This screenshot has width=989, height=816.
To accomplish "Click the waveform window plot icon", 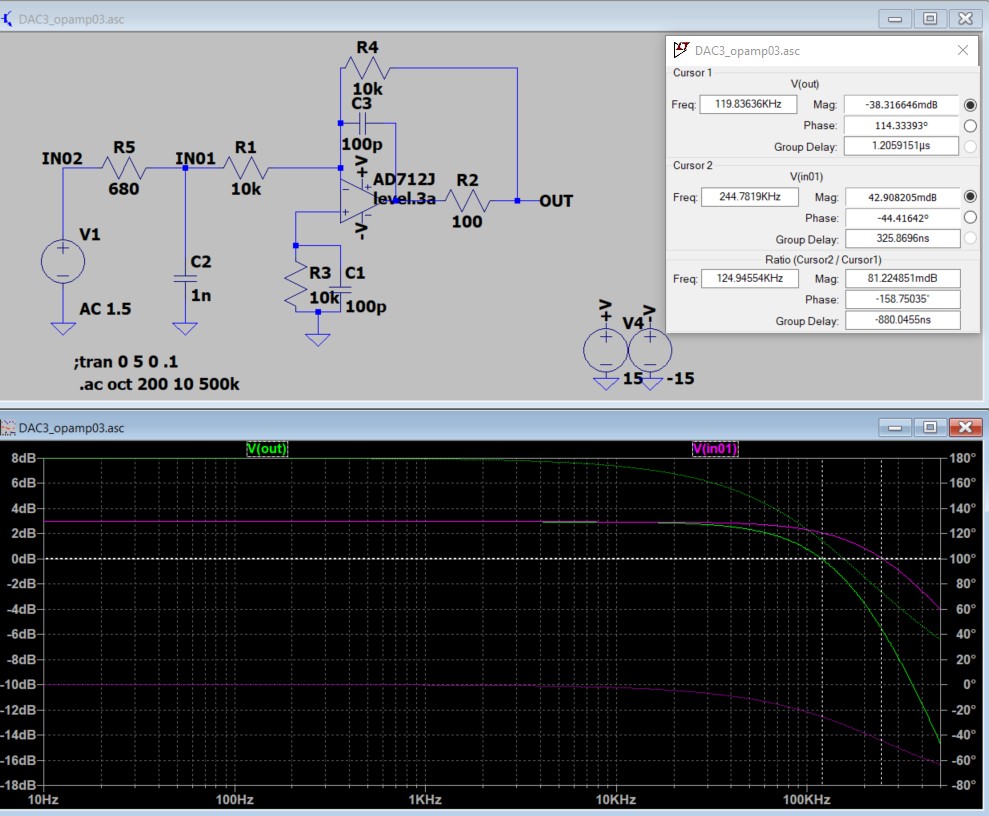I will point(8,428).
